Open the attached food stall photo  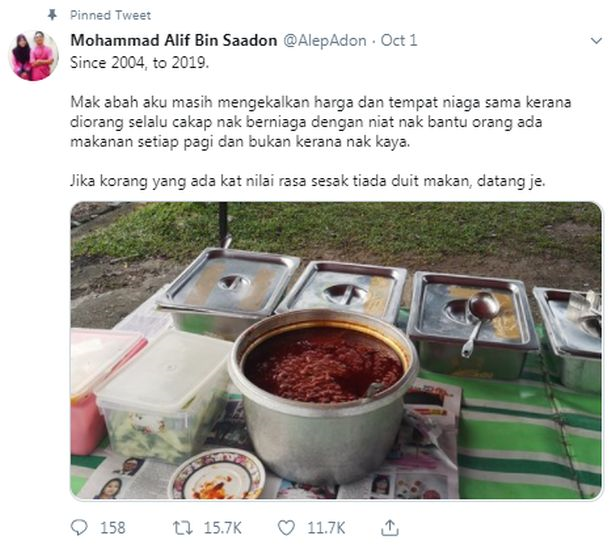coord(336,350)
